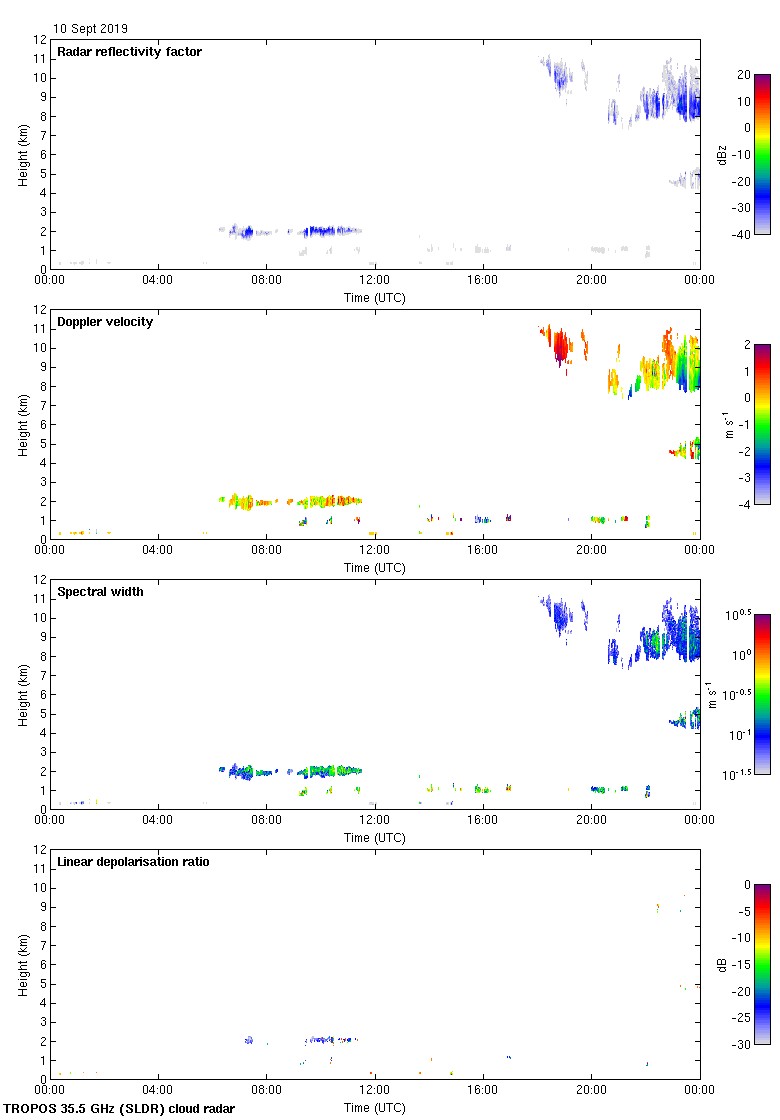
Task: Select the Radar reflectivity factor panel title
Action: pos(129,52)
